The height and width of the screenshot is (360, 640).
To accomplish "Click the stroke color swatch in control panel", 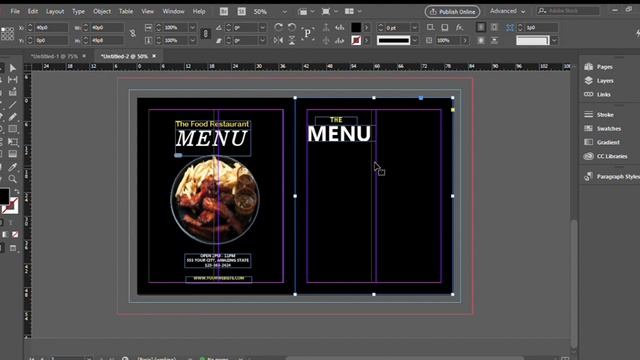I will 356,40.
